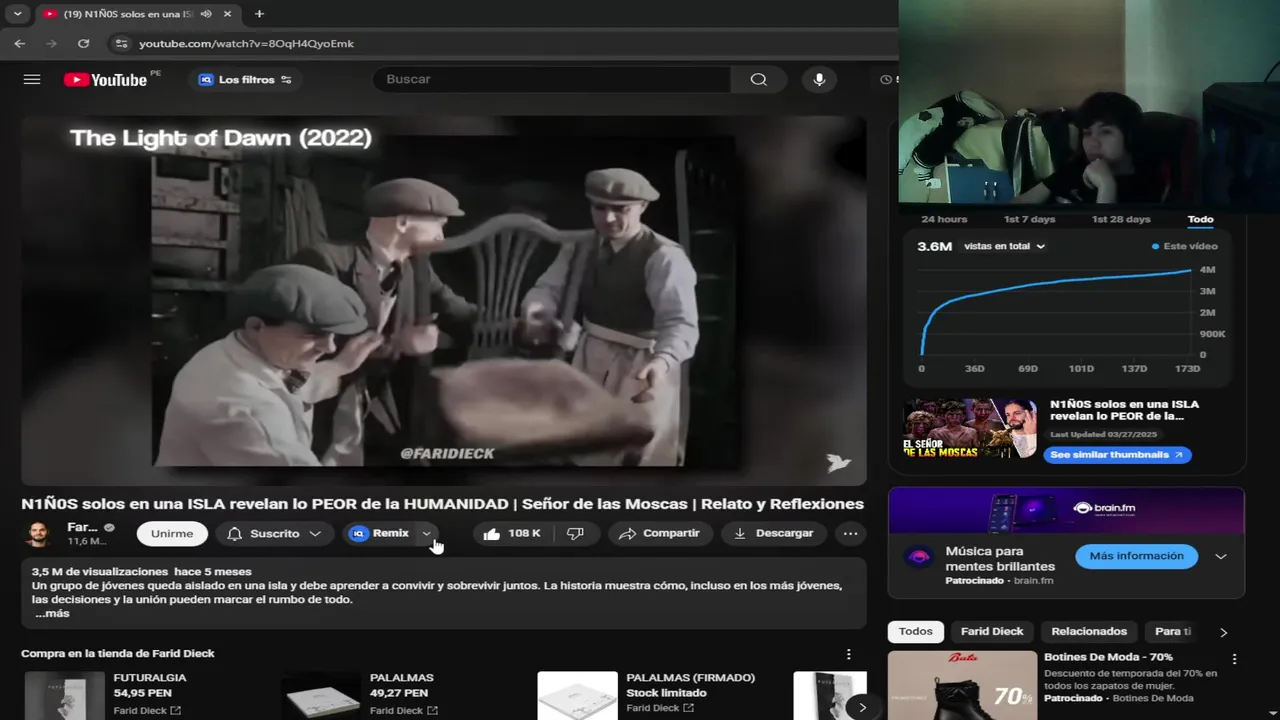The image size is (1280, 720).
Task: Select the Todo stats tab
Action: click(1200, 219)
